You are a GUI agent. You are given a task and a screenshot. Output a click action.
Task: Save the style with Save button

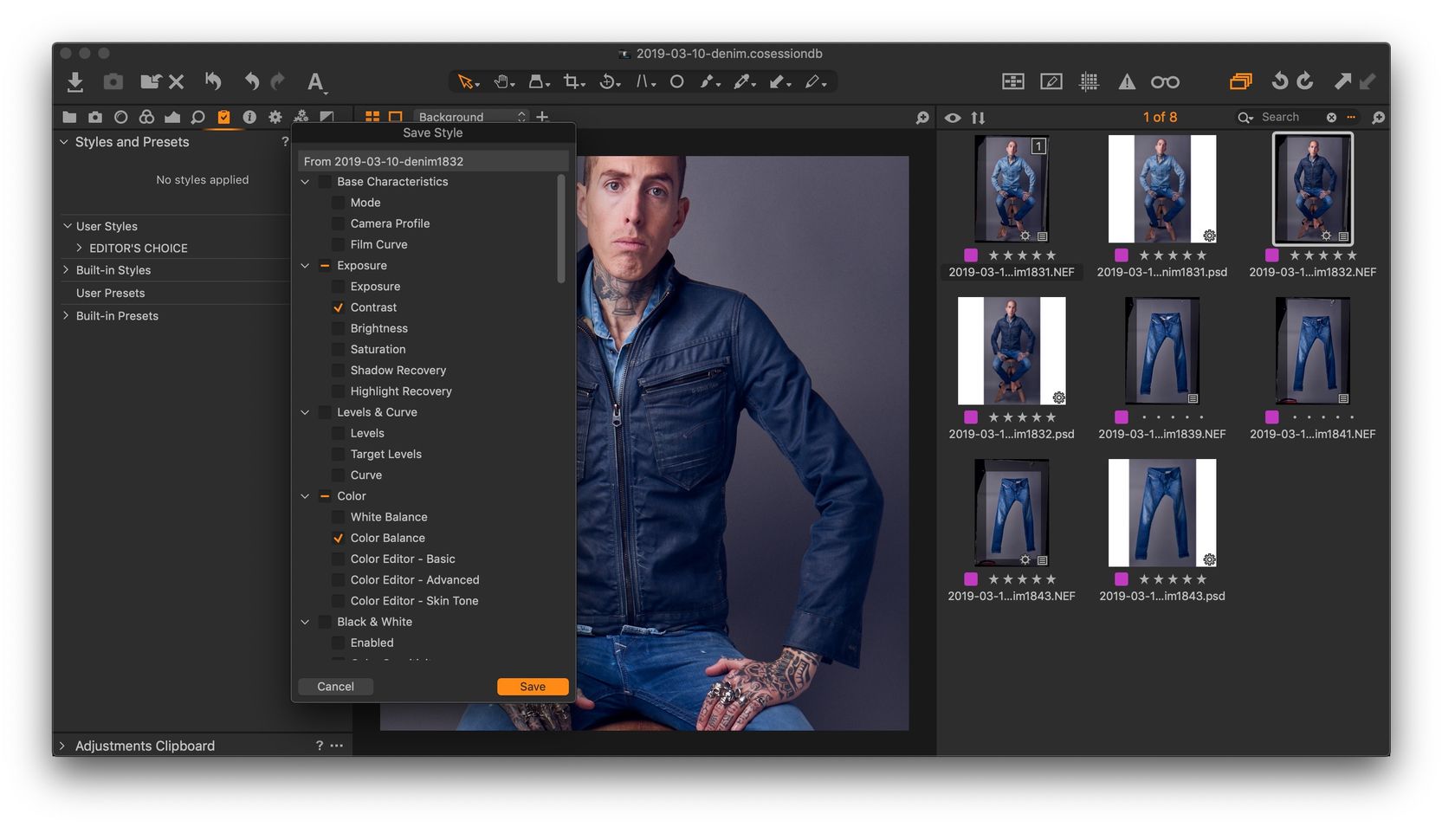coord(533,687)
